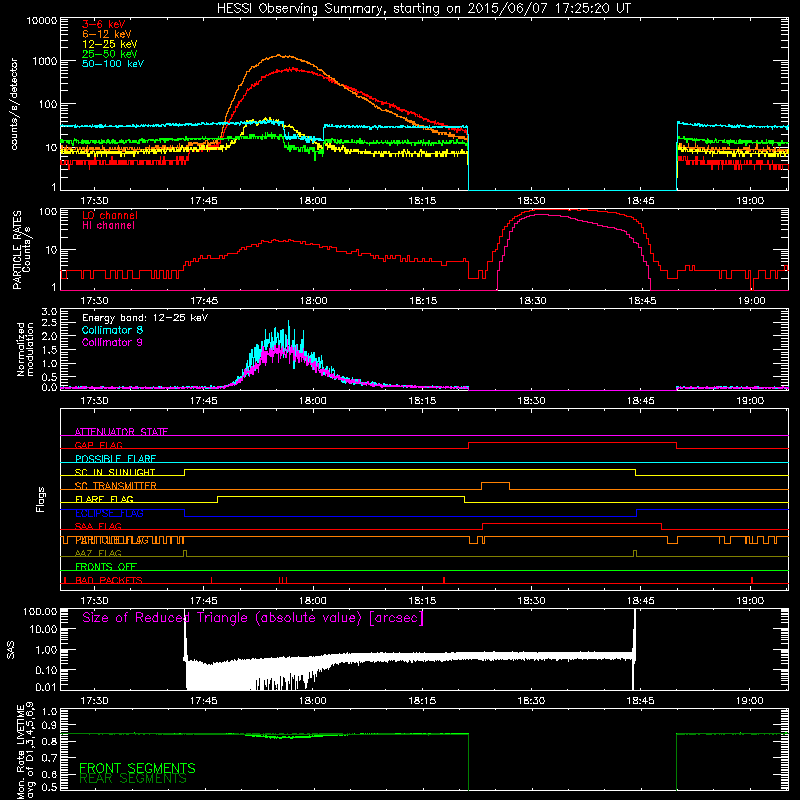Select the 3-6 keV legend label
The image size is (800, 800).
coord(103,24)
